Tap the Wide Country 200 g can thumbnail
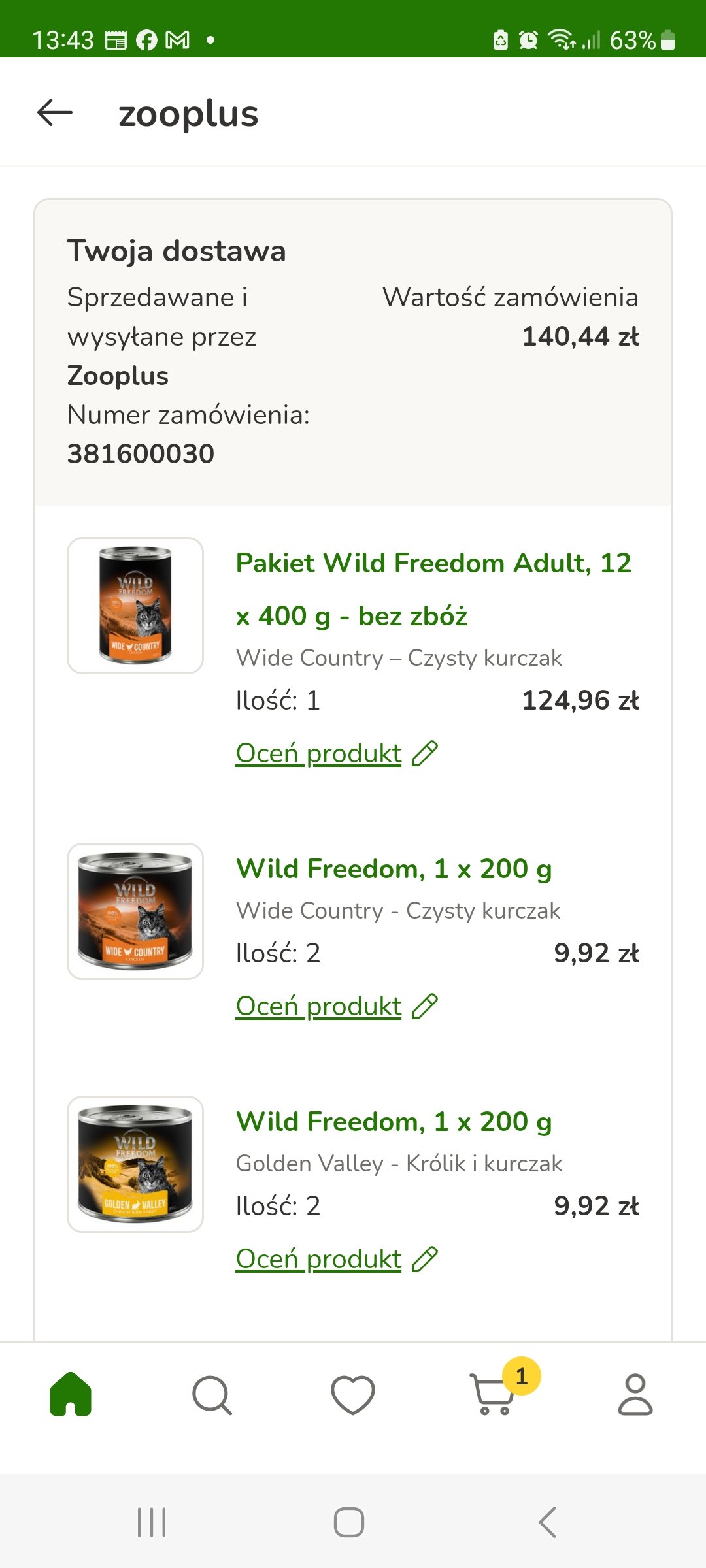The height and width of the screenshot is (1568, 706). click(135, 911)
